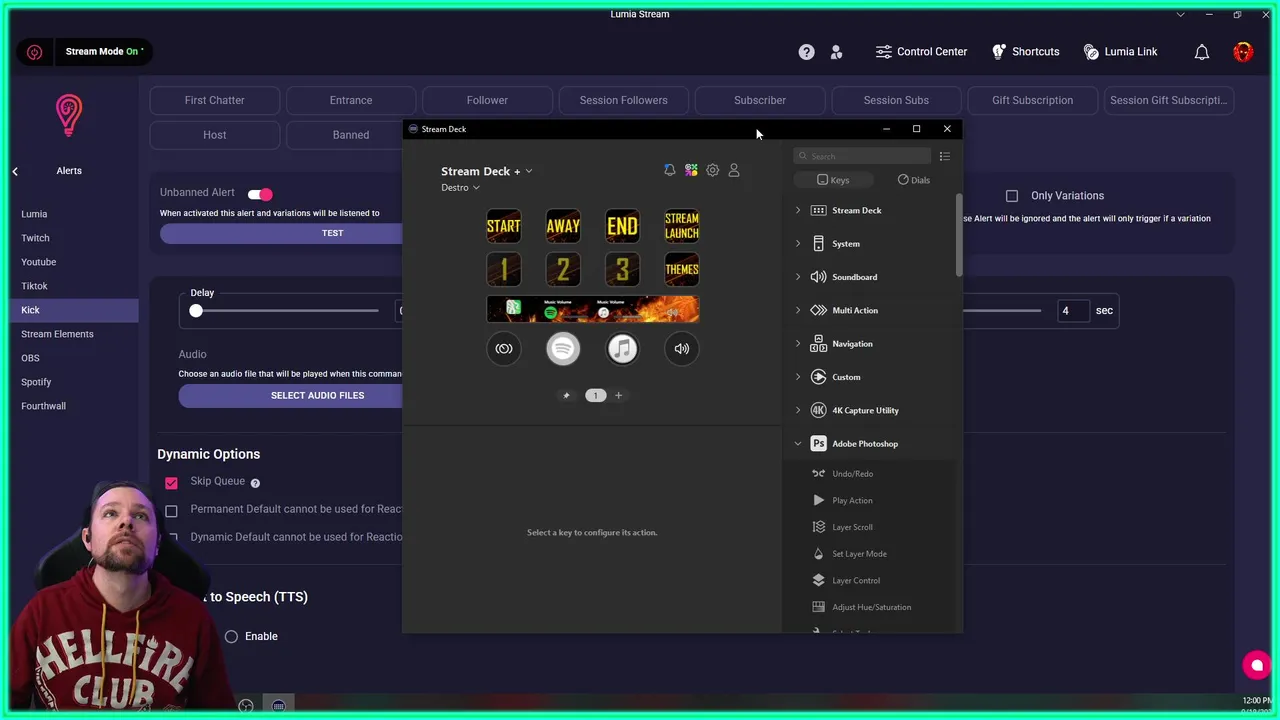Open Shortcuts

click(x=1025, y=52)
